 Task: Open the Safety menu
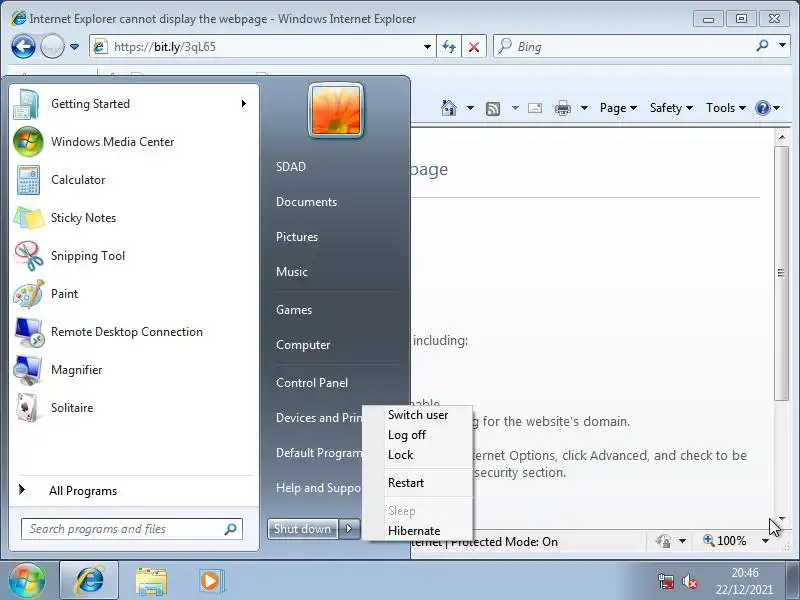(671, 108)
